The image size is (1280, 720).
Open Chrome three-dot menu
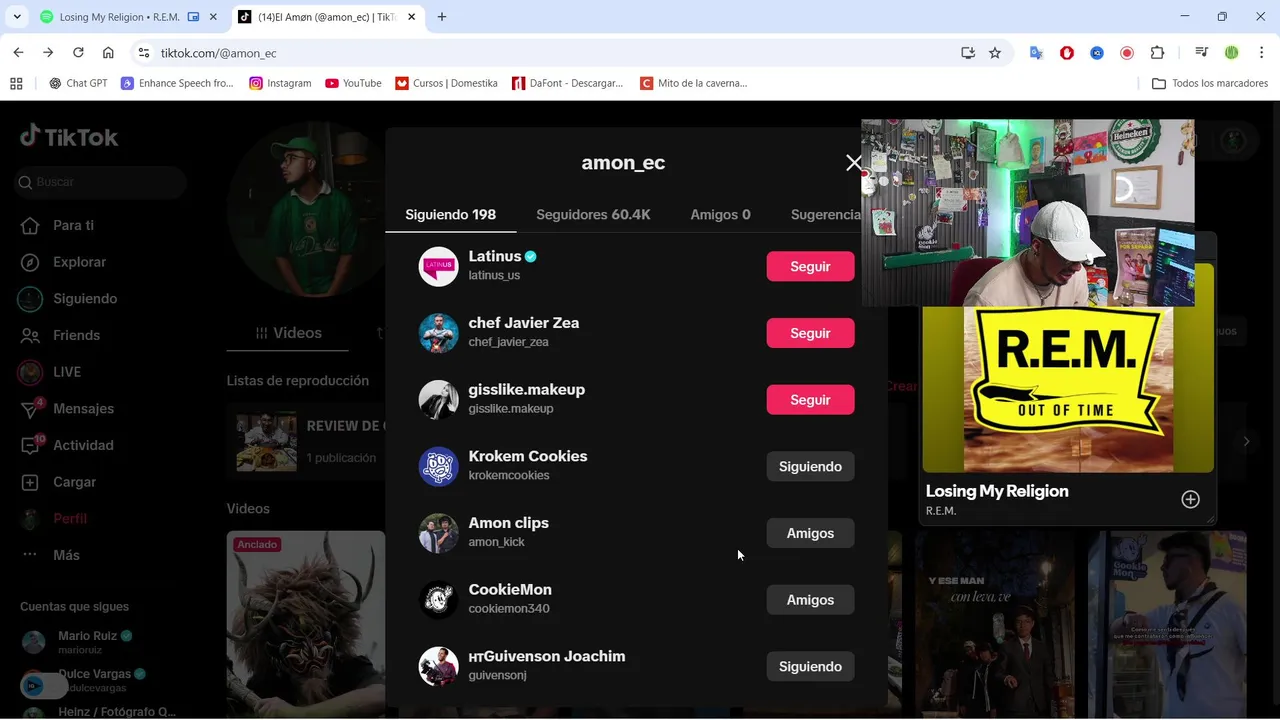(1261, 53)
